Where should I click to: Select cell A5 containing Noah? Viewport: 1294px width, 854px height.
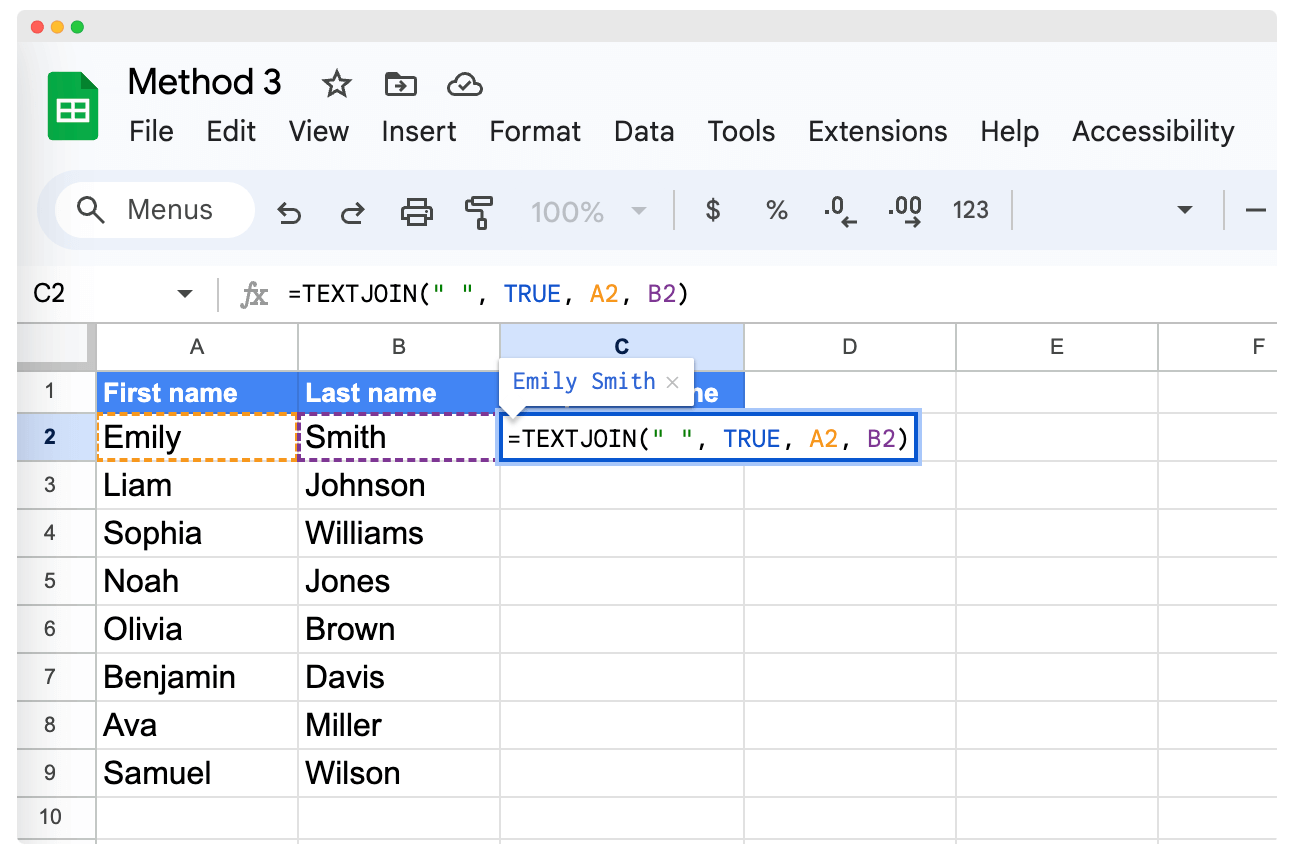(x=197, y=581)
